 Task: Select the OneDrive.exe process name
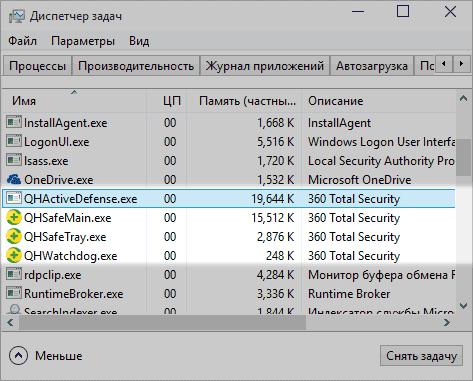pyautogui.click(x=59, y=180)
